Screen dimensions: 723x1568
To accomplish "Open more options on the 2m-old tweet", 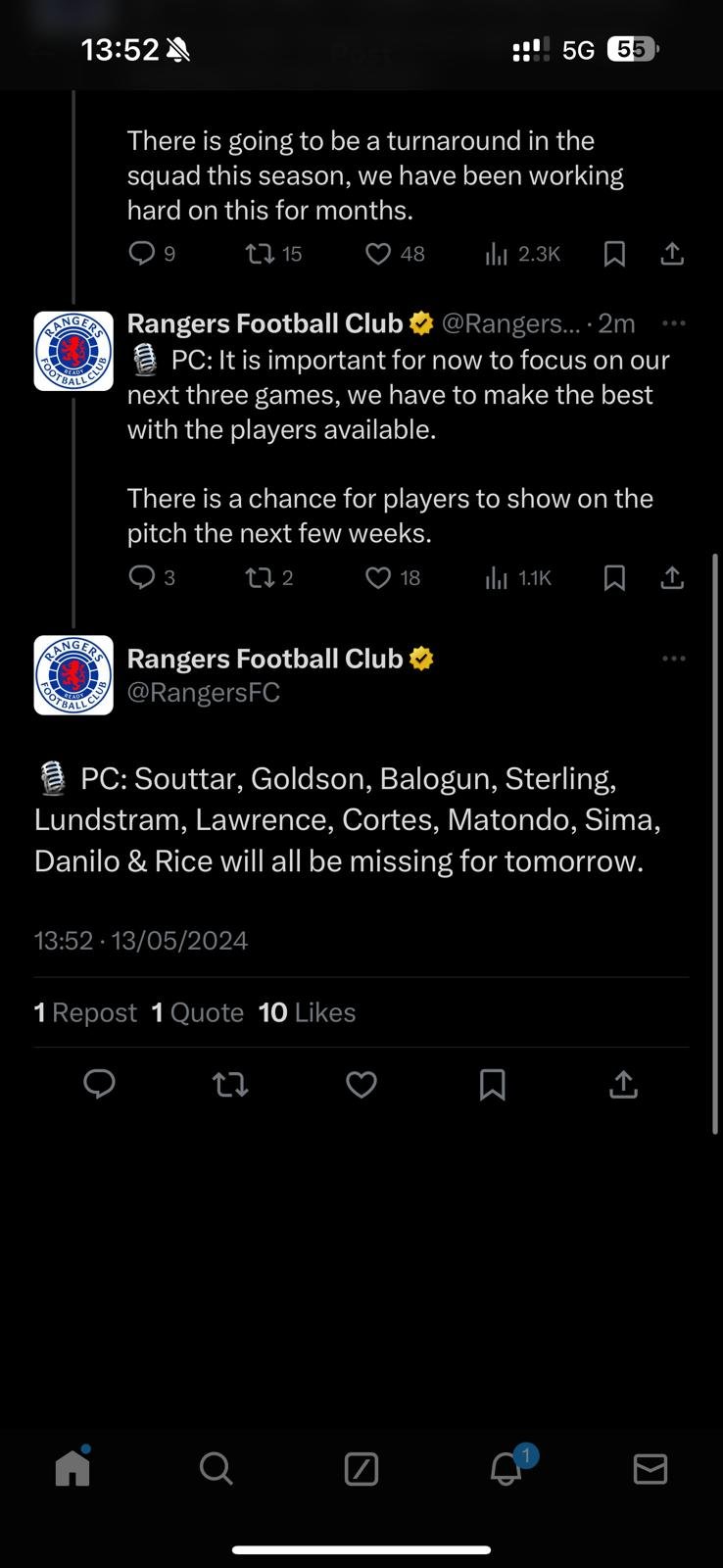I will (x=674, y=323).
